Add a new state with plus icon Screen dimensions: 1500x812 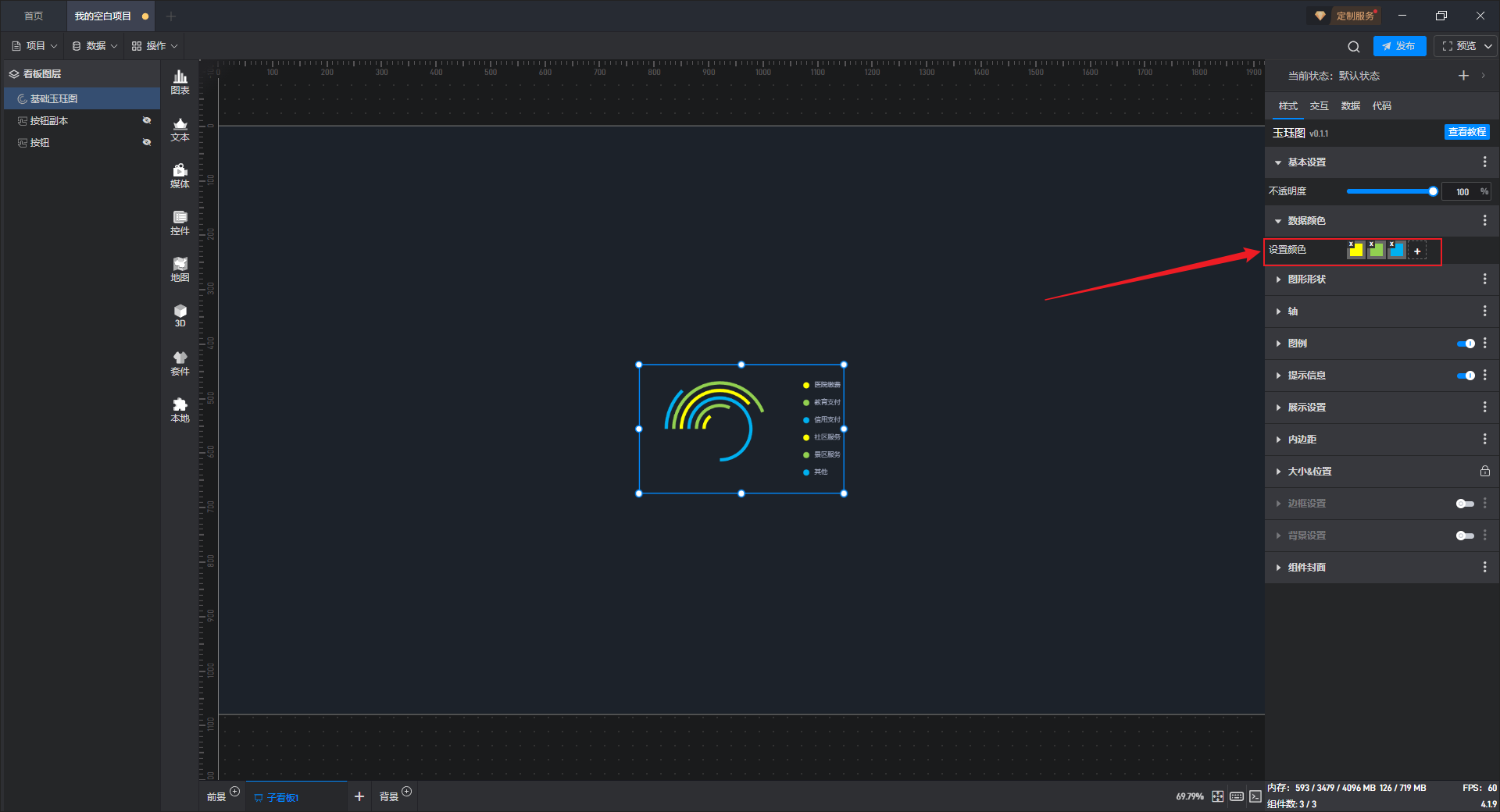pos(1463,75)
